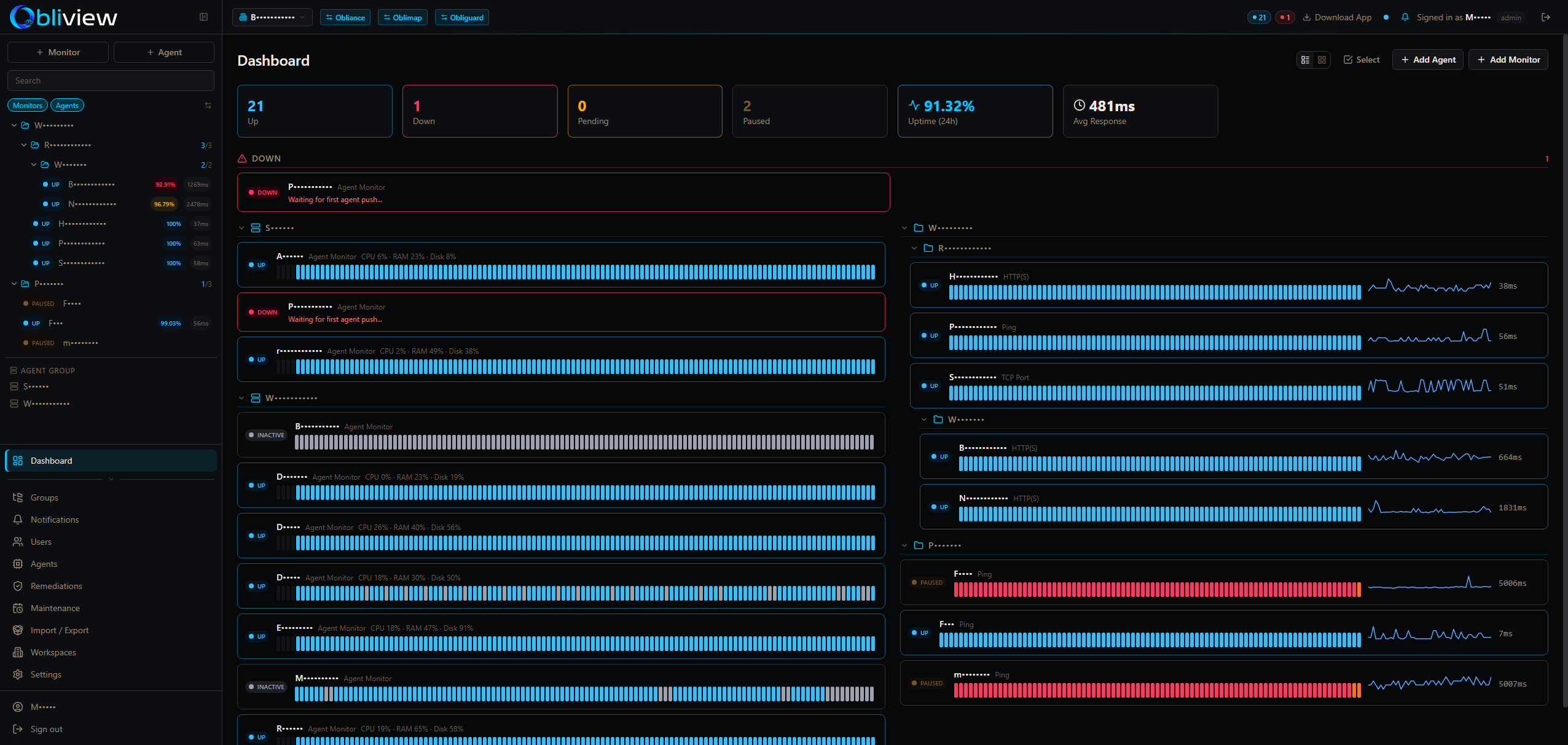The height and width of the screenshot is (745, 1568).
Task: Open Obliguard from the top bar
Action: 461,17
